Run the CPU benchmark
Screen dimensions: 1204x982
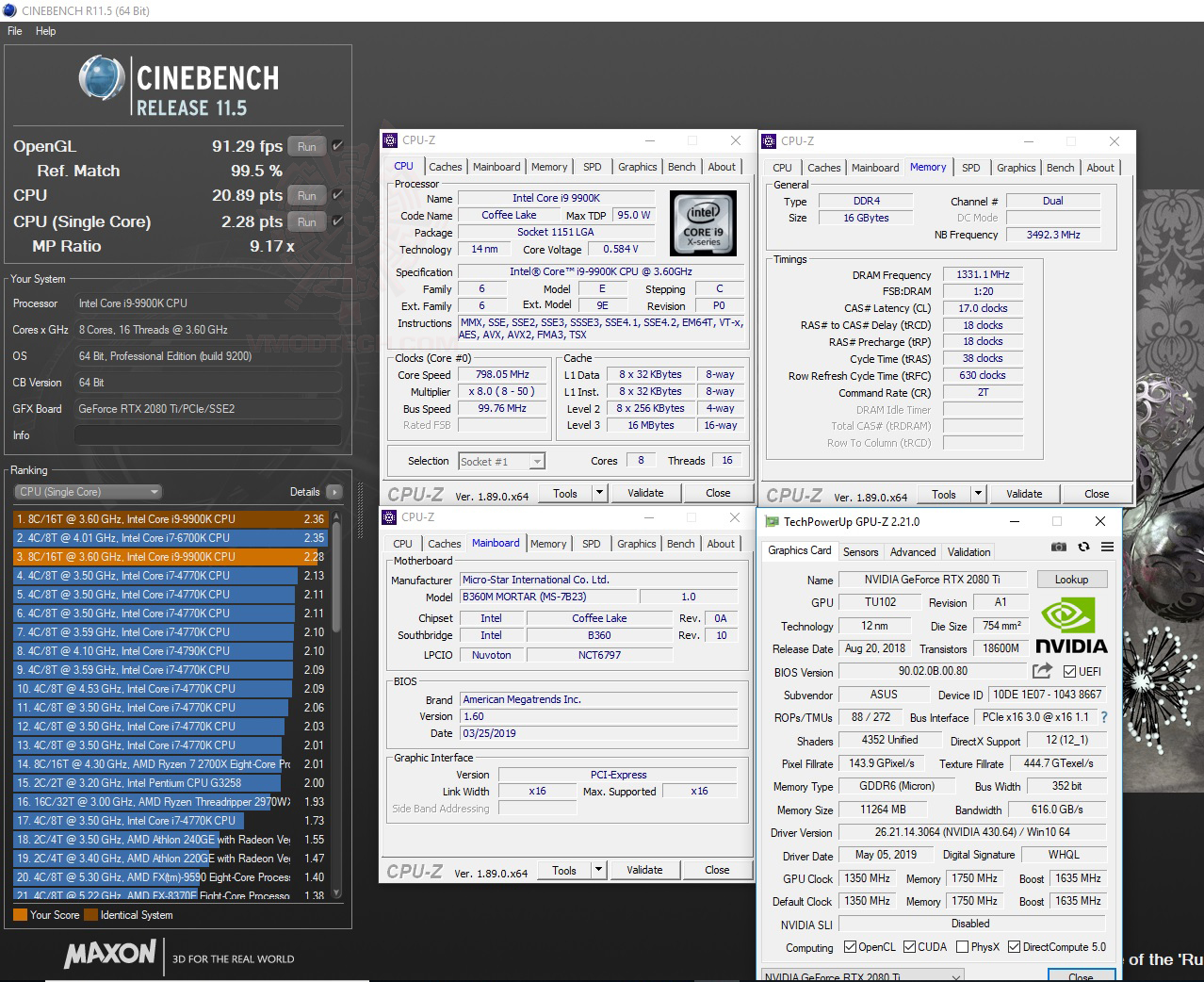click(307, 195)
